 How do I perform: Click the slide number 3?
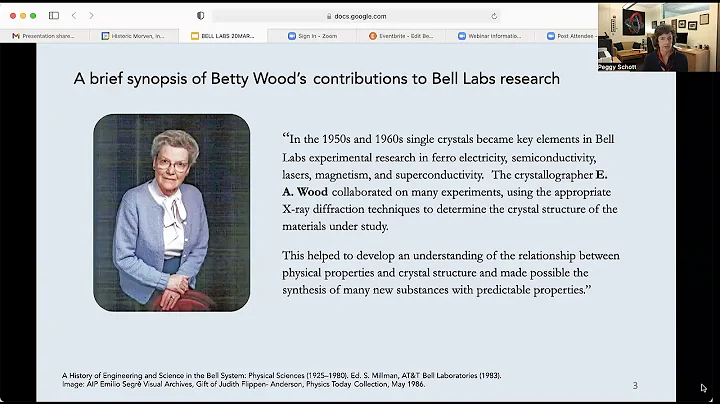(635, 386)
